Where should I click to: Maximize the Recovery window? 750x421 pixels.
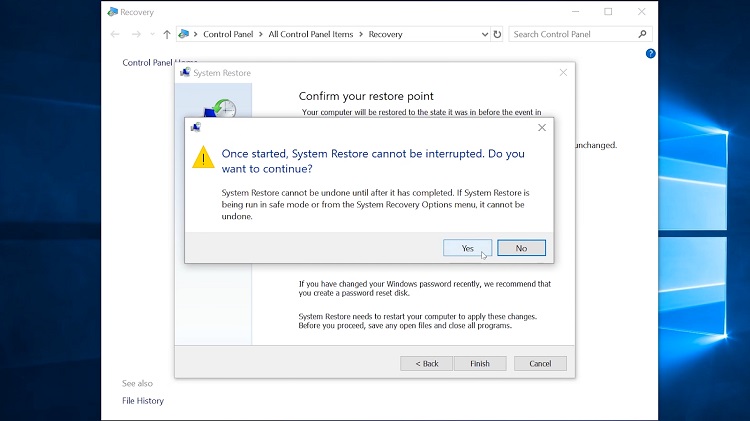click(608, 11)
